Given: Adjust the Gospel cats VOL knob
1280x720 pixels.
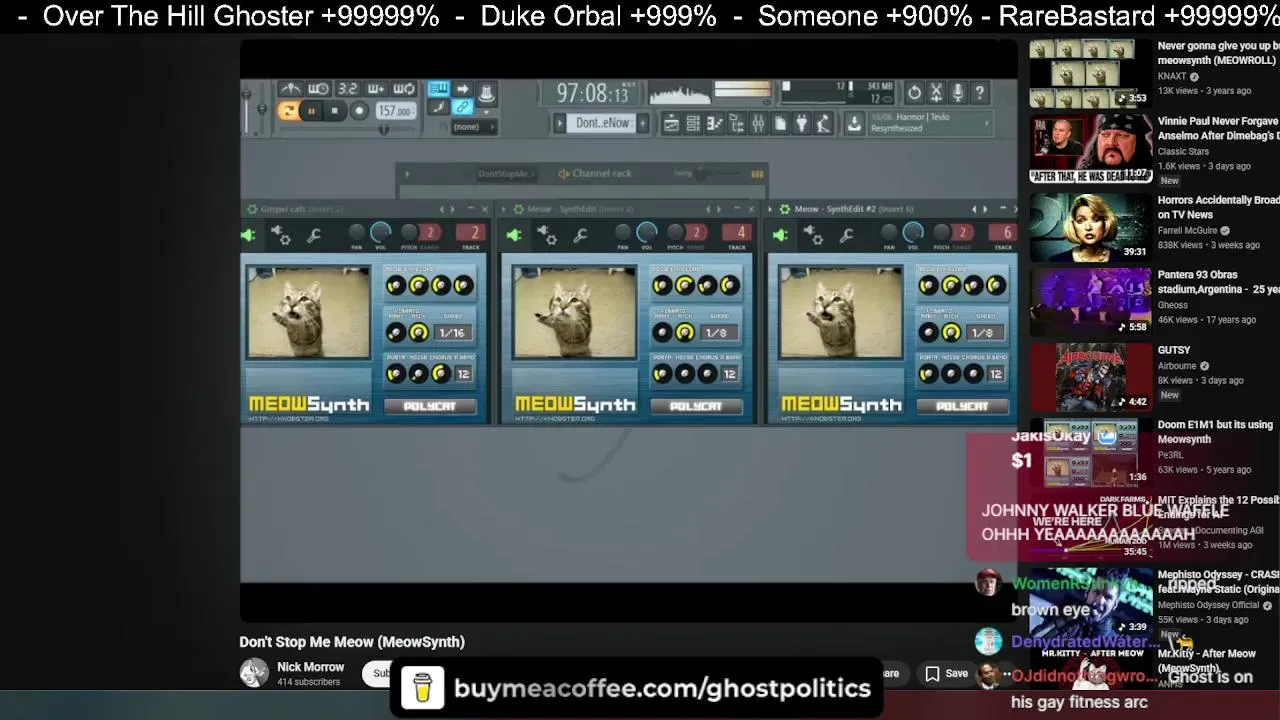Looking at the screenshot, I should 380,233.
